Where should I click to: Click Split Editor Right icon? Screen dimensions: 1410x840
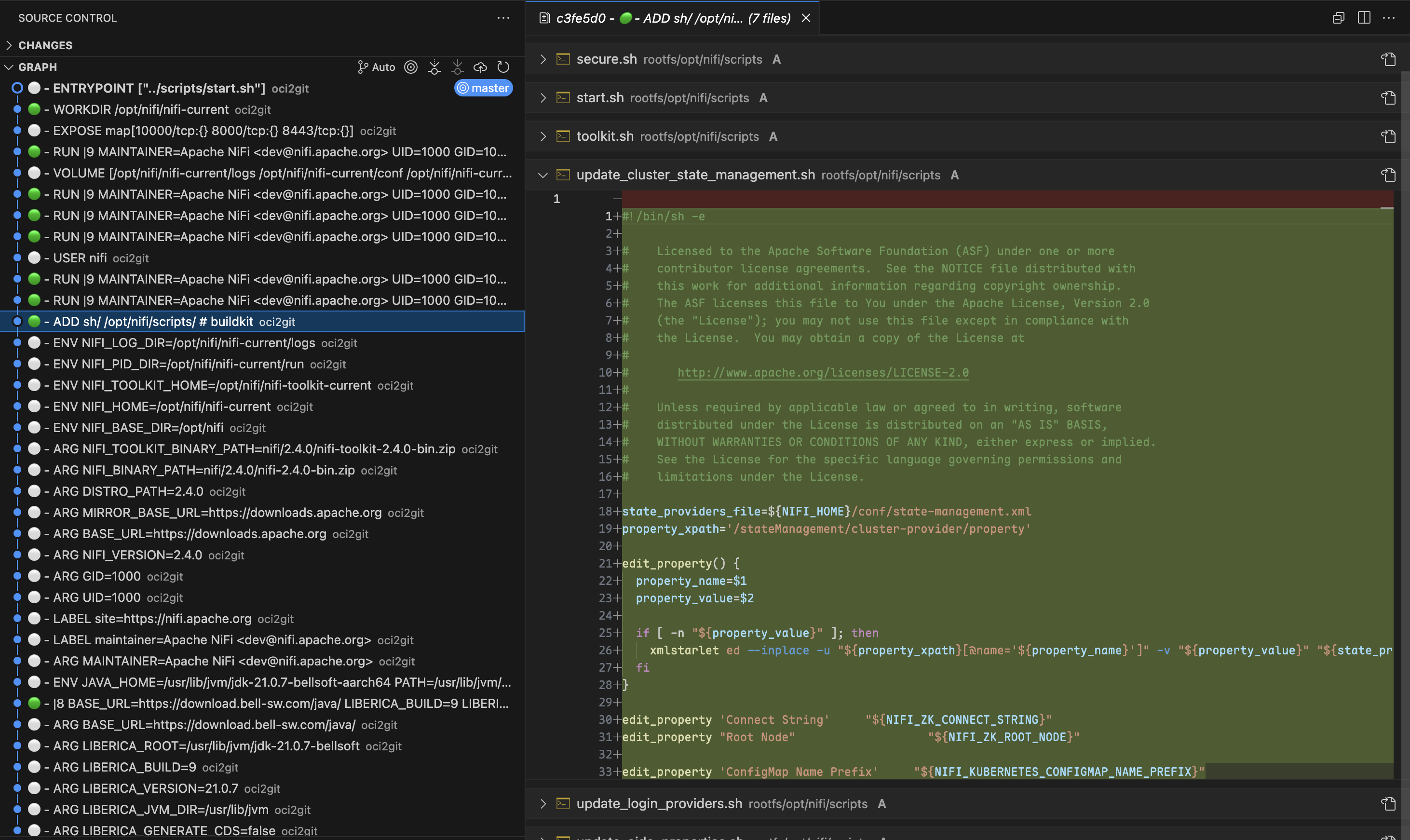(1364, 18)
